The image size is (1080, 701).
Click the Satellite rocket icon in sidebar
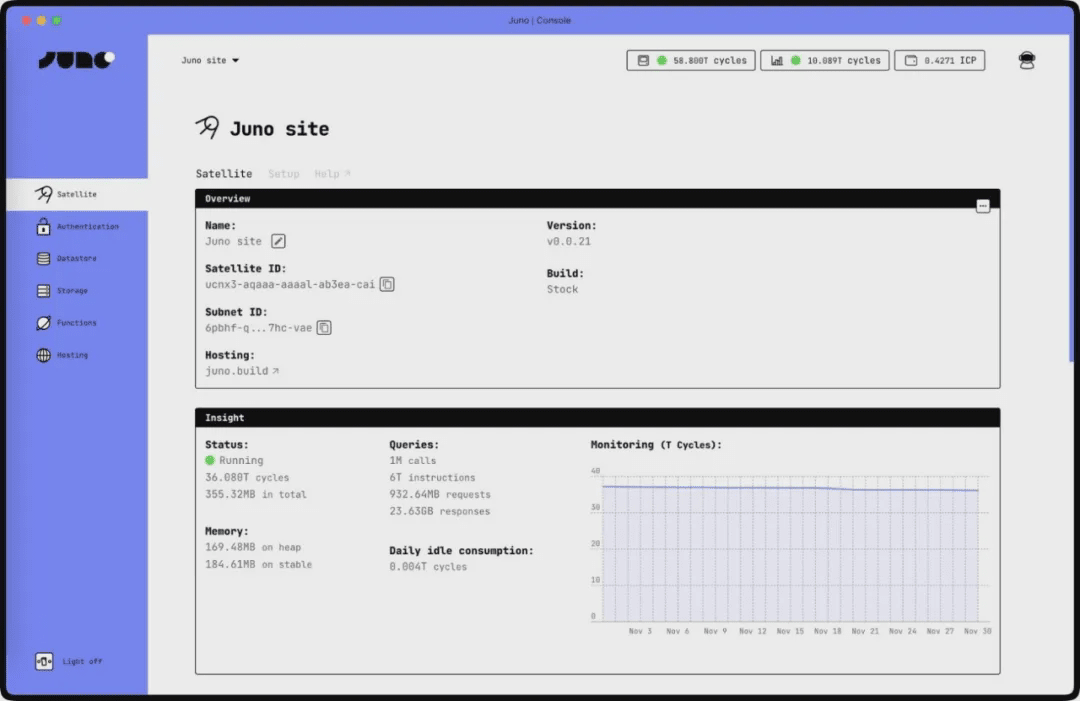[43, 194]
